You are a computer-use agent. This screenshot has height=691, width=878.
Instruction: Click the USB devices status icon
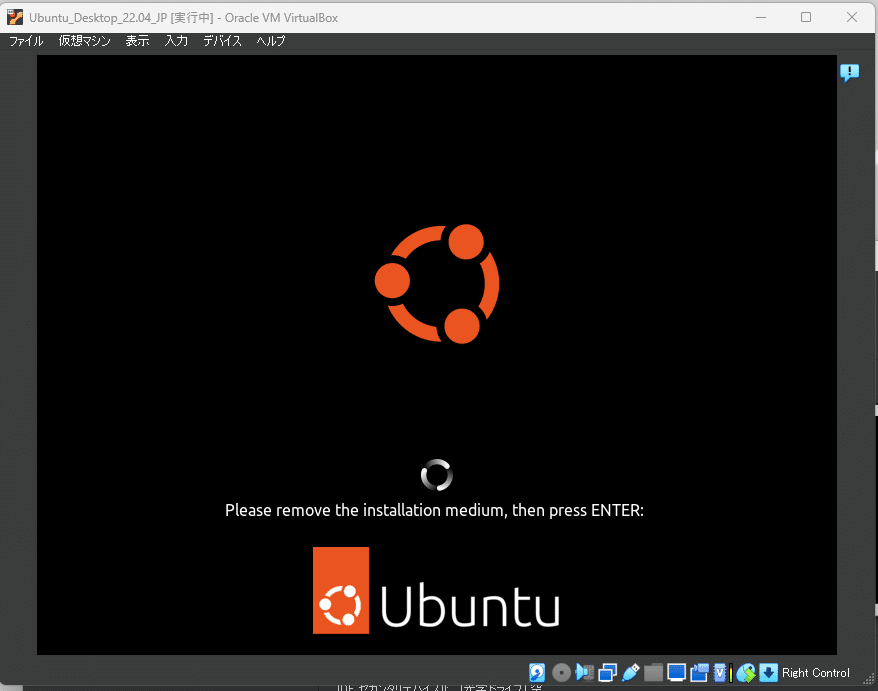point(630,672)
